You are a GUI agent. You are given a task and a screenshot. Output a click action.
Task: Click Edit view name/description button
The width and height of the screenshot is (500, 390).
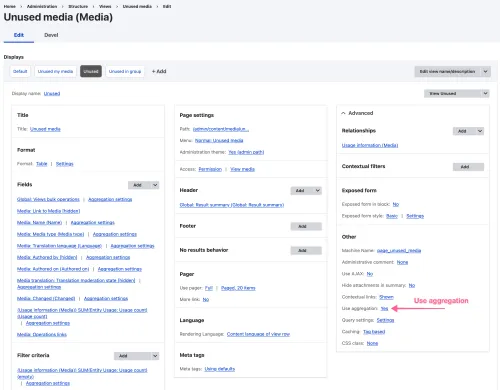447,71
